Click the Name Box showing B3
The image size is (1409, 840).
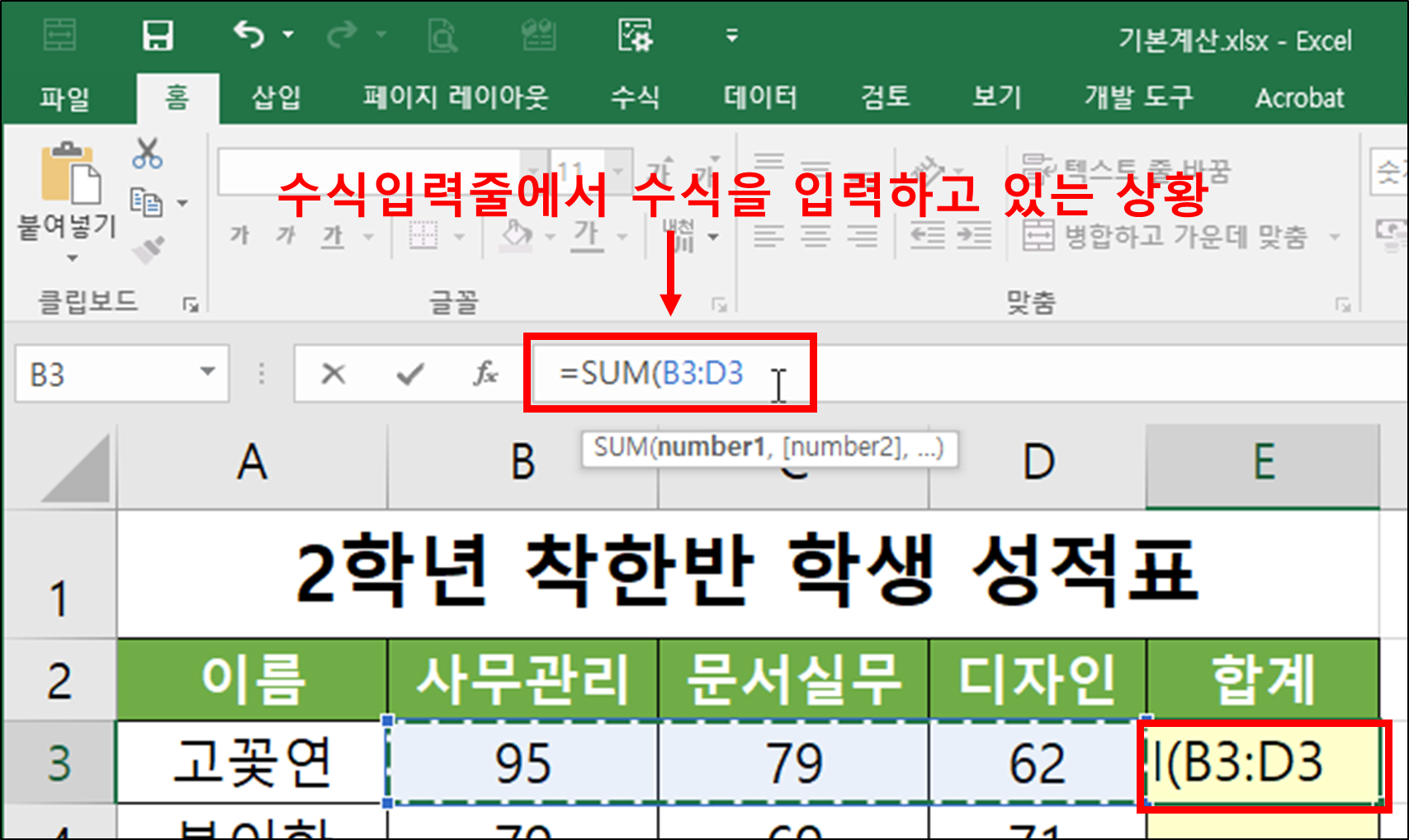tap(109, 375)
